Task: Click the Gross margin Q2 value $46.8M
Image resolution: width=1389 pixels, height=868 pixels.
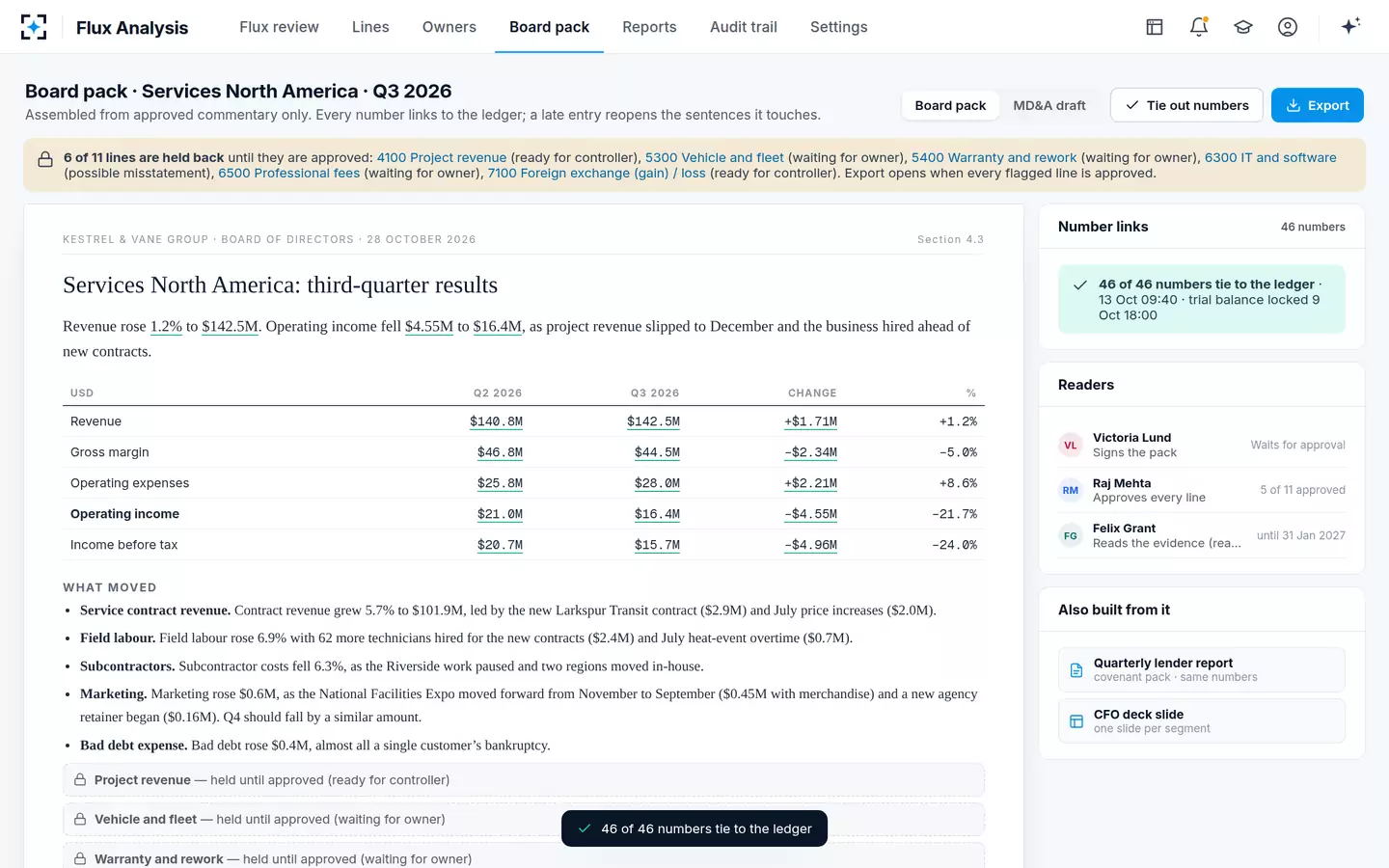Action: pyautogui.click(x=500, y=452)
